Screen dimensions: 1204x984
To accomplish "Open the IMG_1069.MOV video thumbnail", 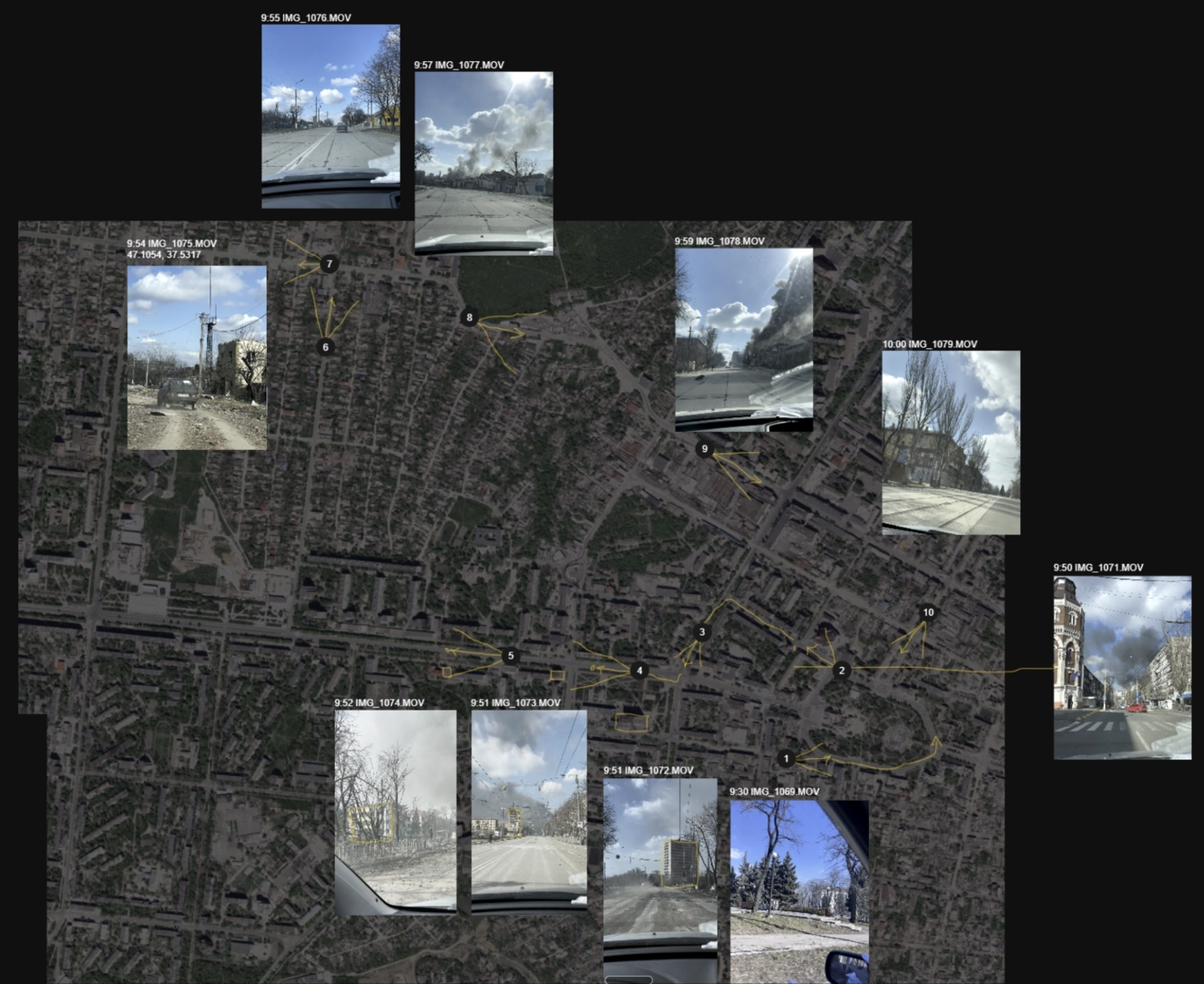I will click(799, 892).
